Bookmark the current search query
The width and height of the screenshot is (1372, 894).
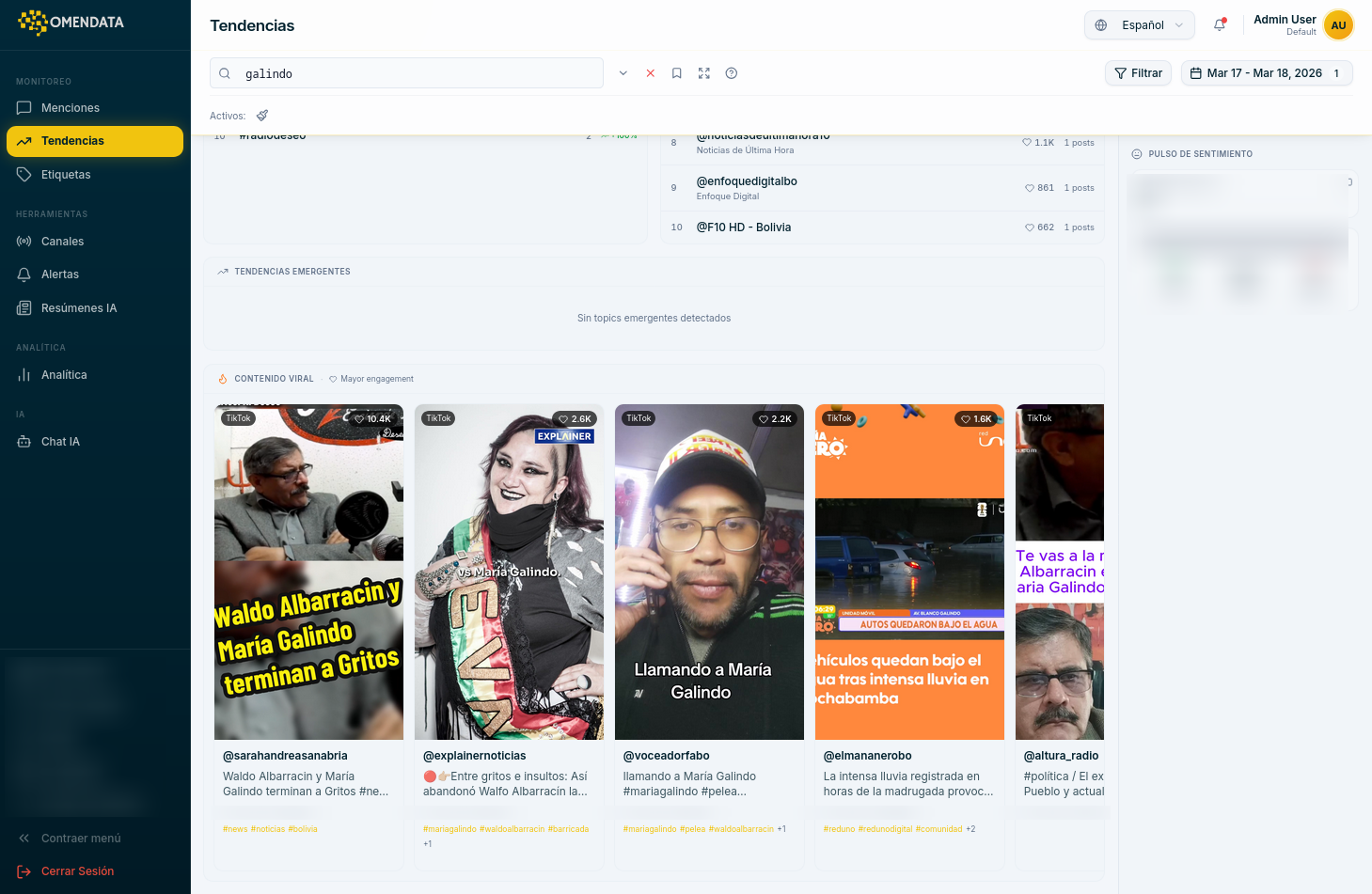pyautogui.click(x=676, y=72)
